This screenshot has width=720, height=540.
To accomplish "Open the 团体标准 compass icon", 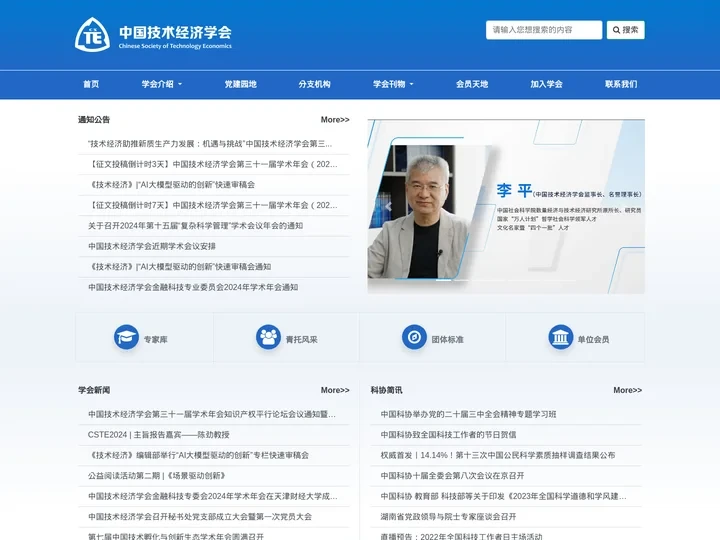I will click(x=414, y=337).
